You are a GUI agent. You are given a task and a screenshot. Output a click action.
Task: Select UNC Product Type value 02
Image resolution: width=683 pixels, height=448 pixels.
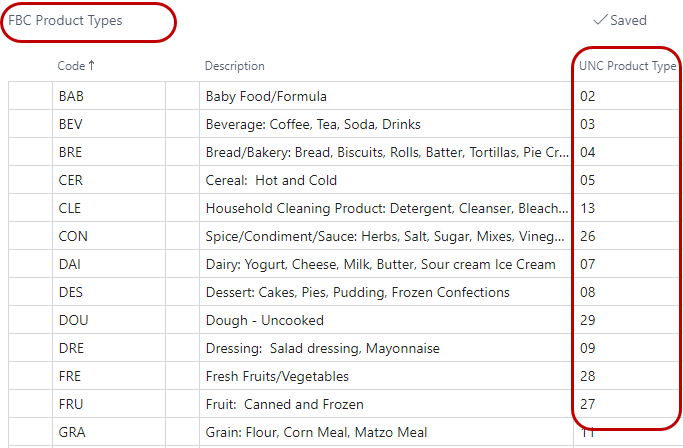588,97
